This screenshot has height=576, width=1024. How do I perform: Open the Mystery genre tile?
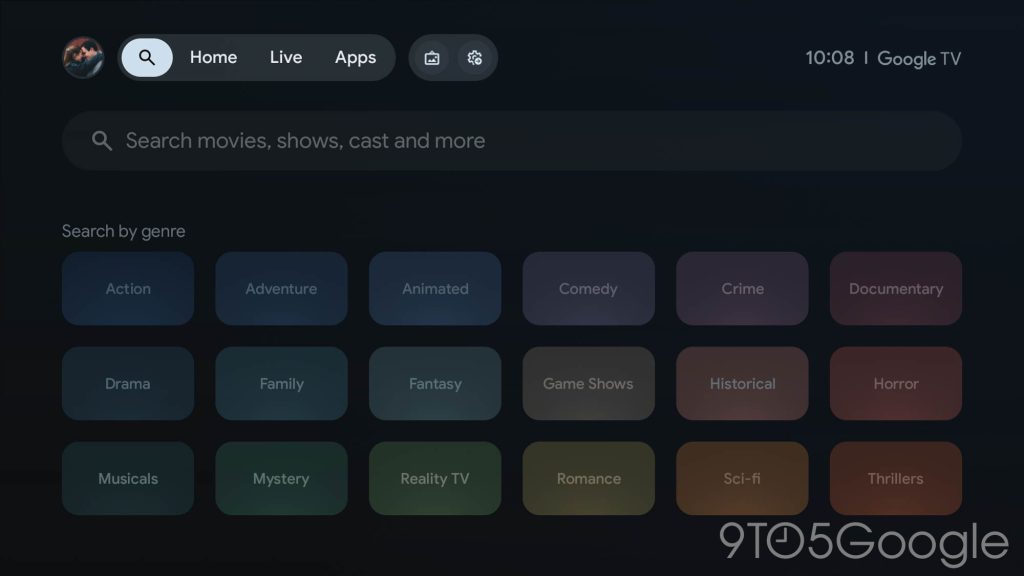click(x=281, y=479)
